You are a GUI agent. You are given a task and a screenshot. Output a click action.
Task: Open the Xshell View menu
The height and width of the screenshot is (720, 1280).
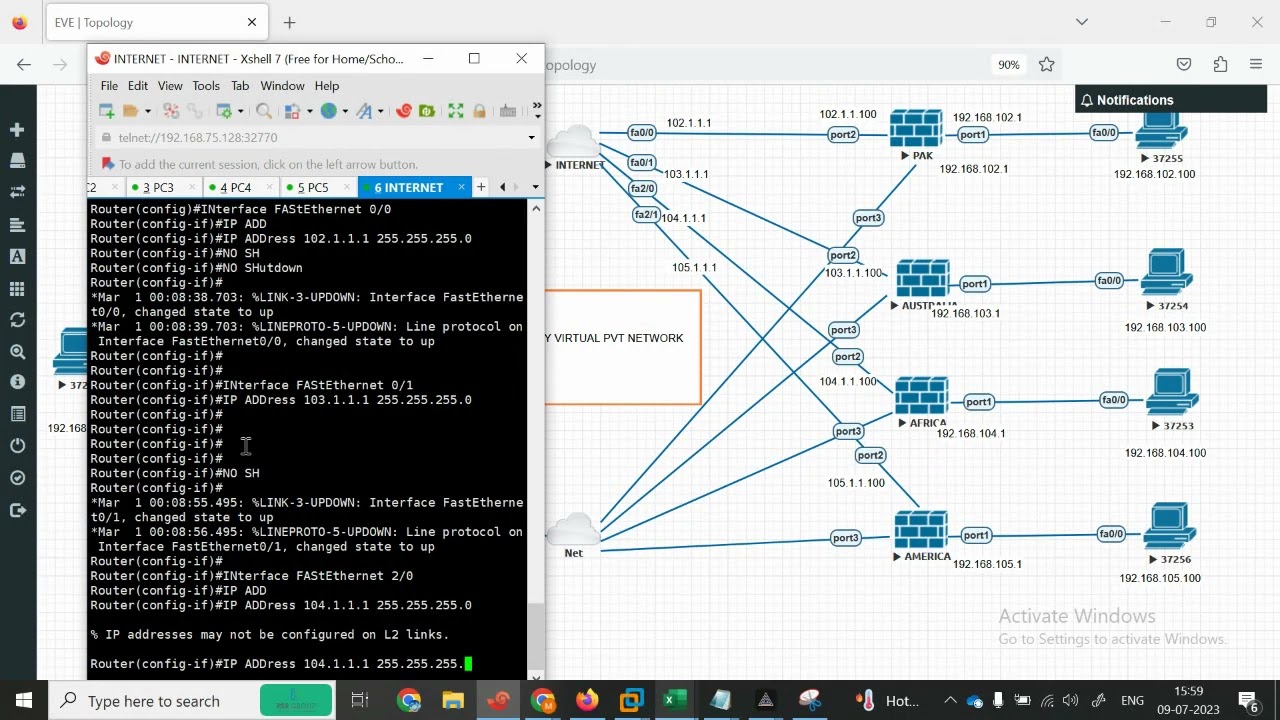(170, 86)
